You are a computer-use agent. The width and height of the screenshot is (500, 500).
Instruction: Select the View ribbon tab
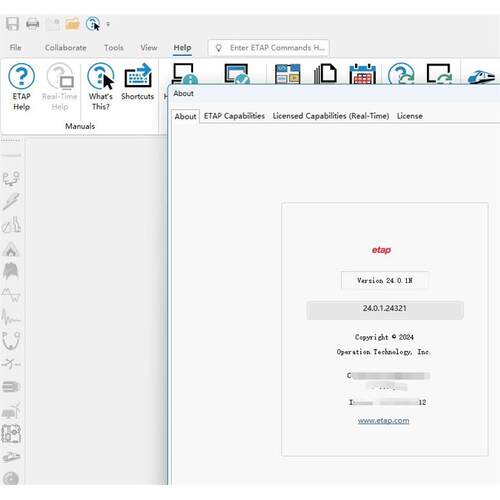point(148,48)
